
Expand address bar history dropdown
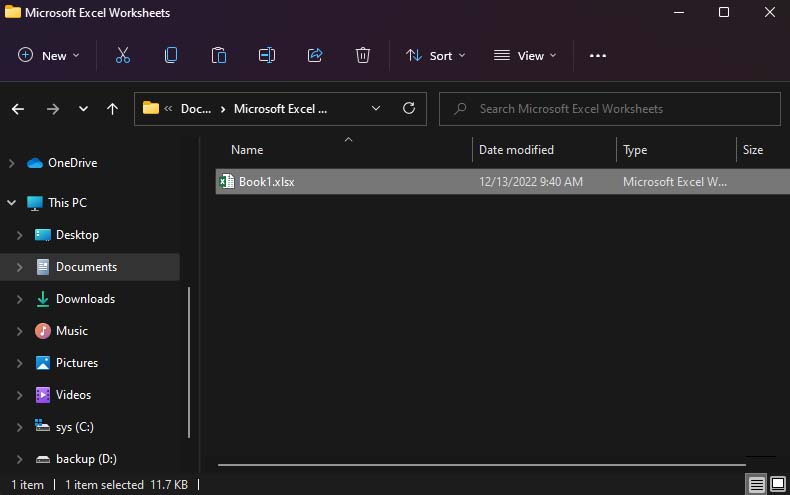click(375, 109)
